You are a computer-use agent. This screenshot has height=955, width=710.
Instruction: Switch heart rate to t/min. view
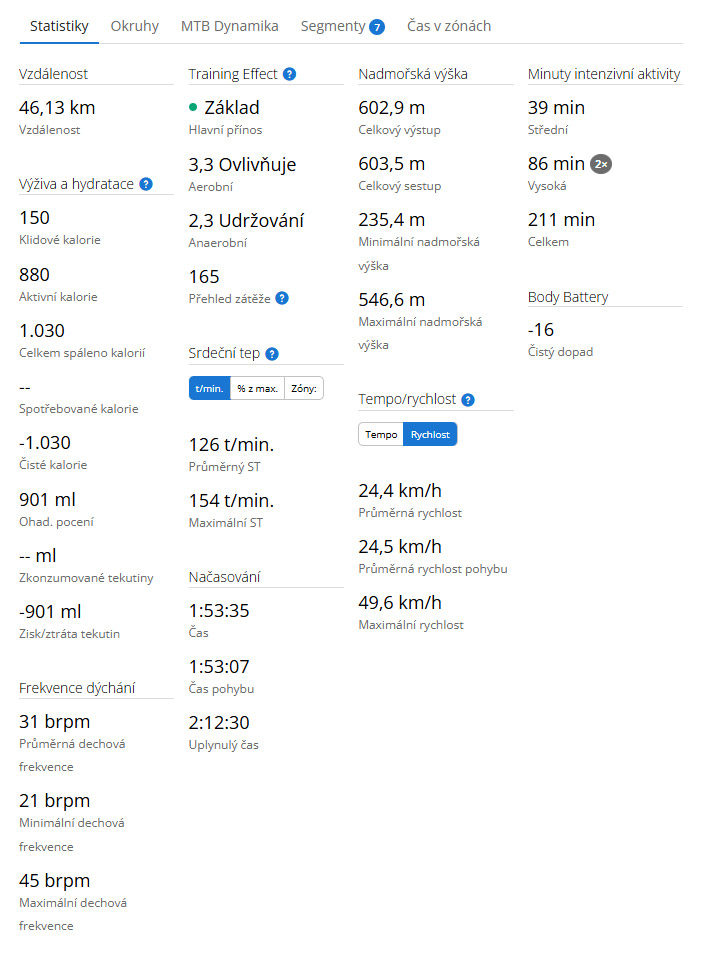[x=209, y=389]
